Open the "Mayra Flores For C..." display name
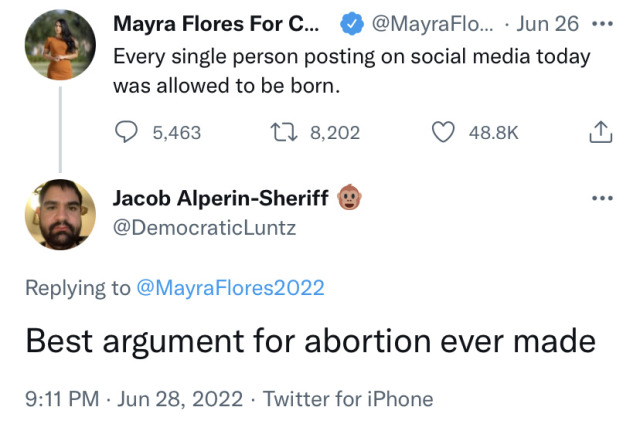The width and height of the screenshot is (640, 424). pos(217,23)
